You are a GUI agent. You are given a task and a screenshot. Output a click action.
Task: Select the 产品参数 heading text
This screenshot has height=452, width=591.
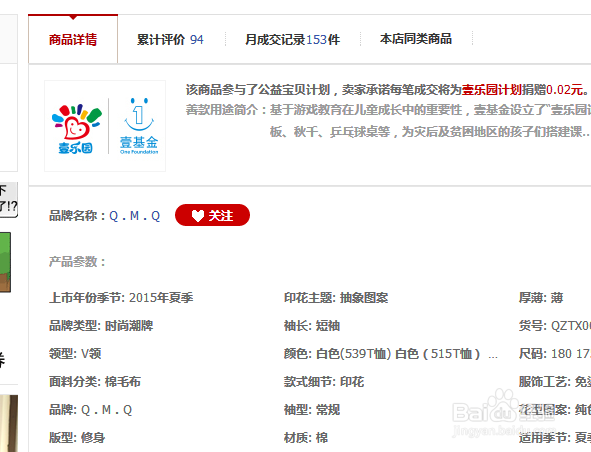77,261
